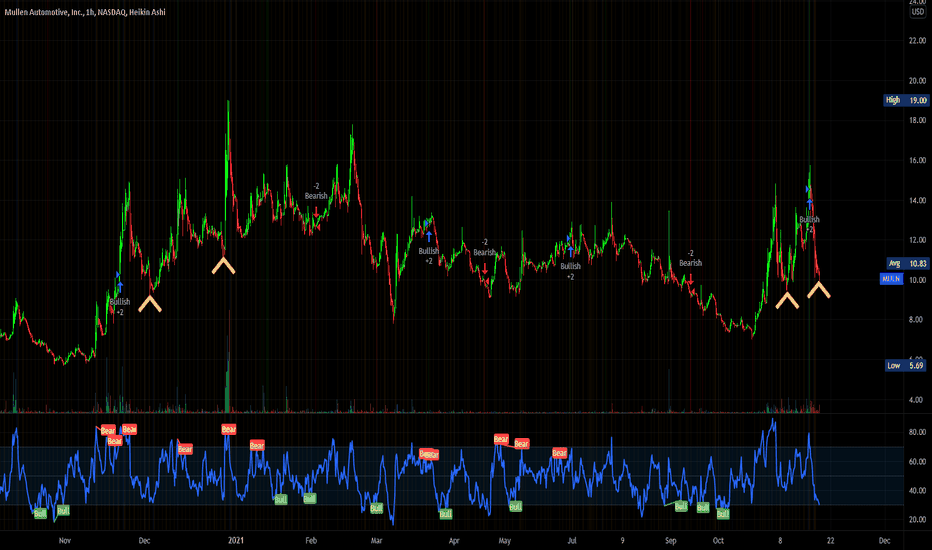Screen dimensions: 932x550
Task: Click the Oct label on time axis
Action: (718, 540)
